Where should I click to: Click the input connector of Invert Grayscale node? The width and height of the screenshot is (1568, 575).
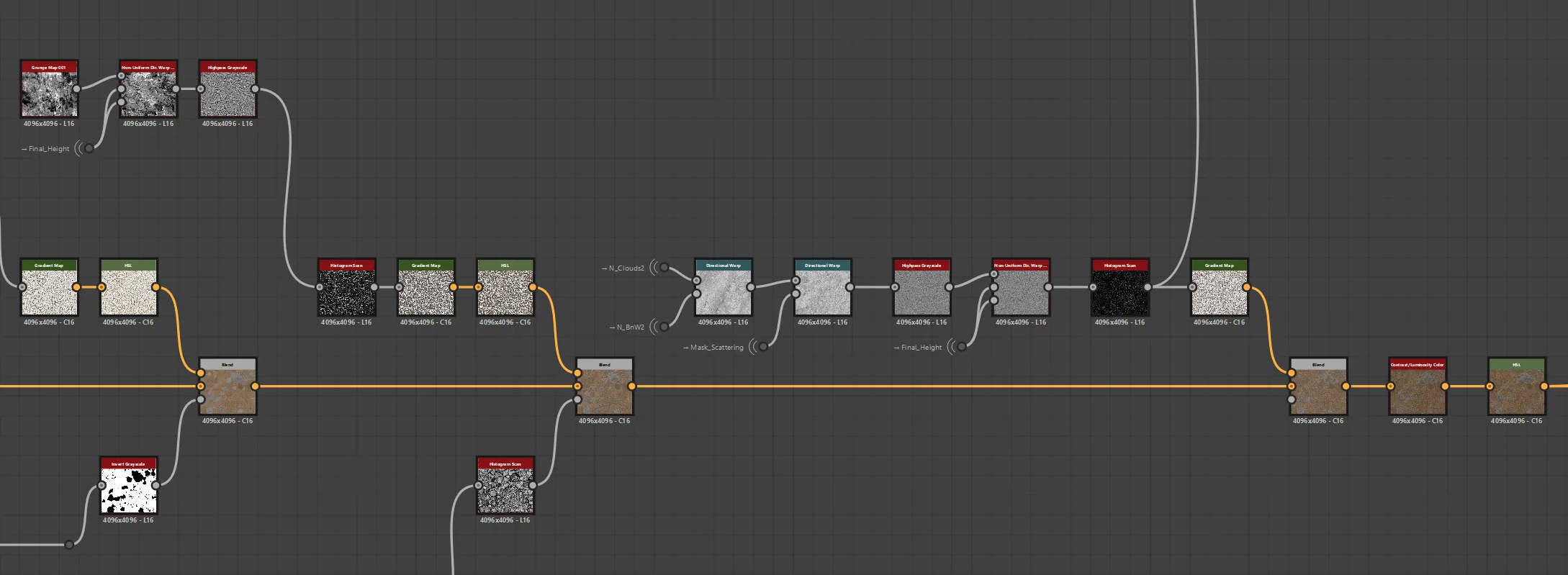[102, 485]
